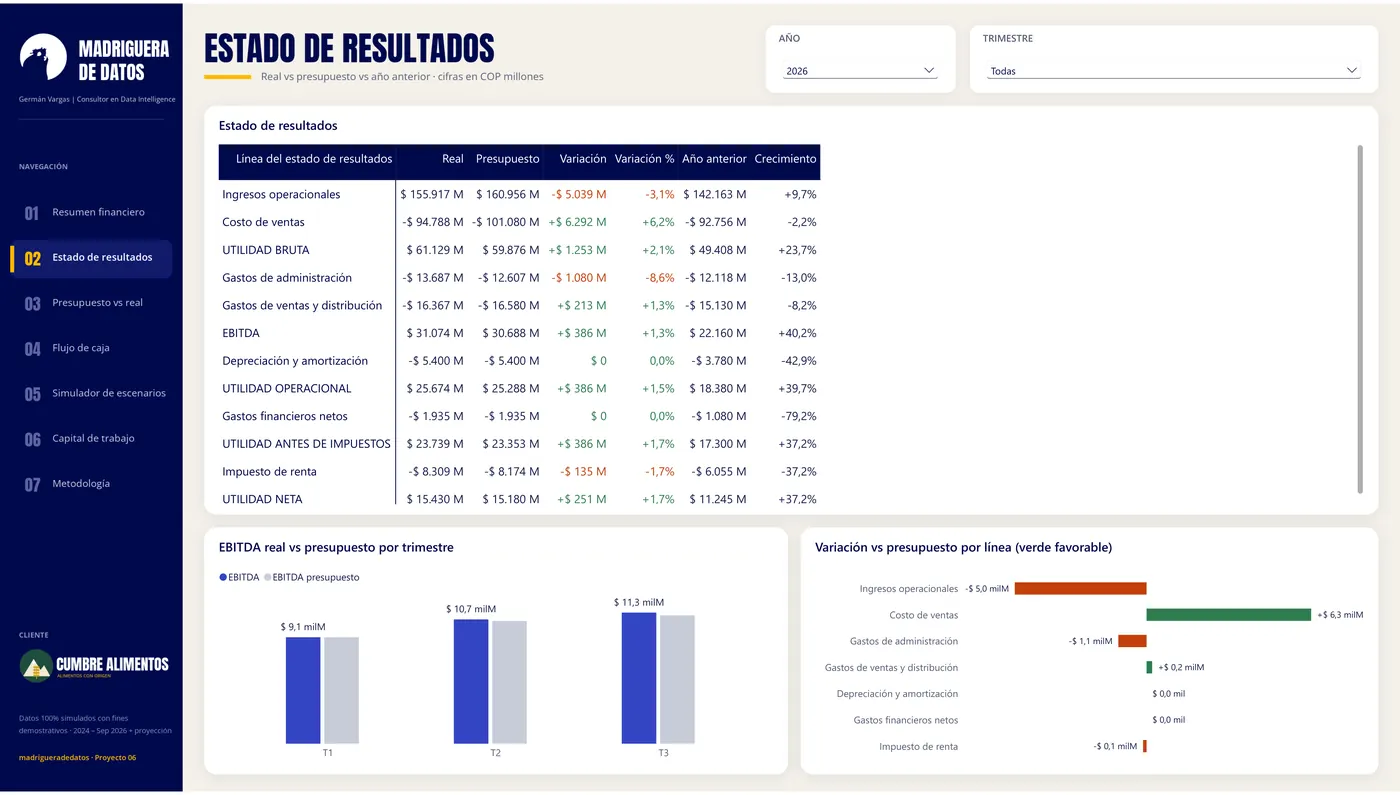Screen dimensions: 1400x795
Task: Click the -$ 5.039 M variation value
Action: click(x=579, y=195)
